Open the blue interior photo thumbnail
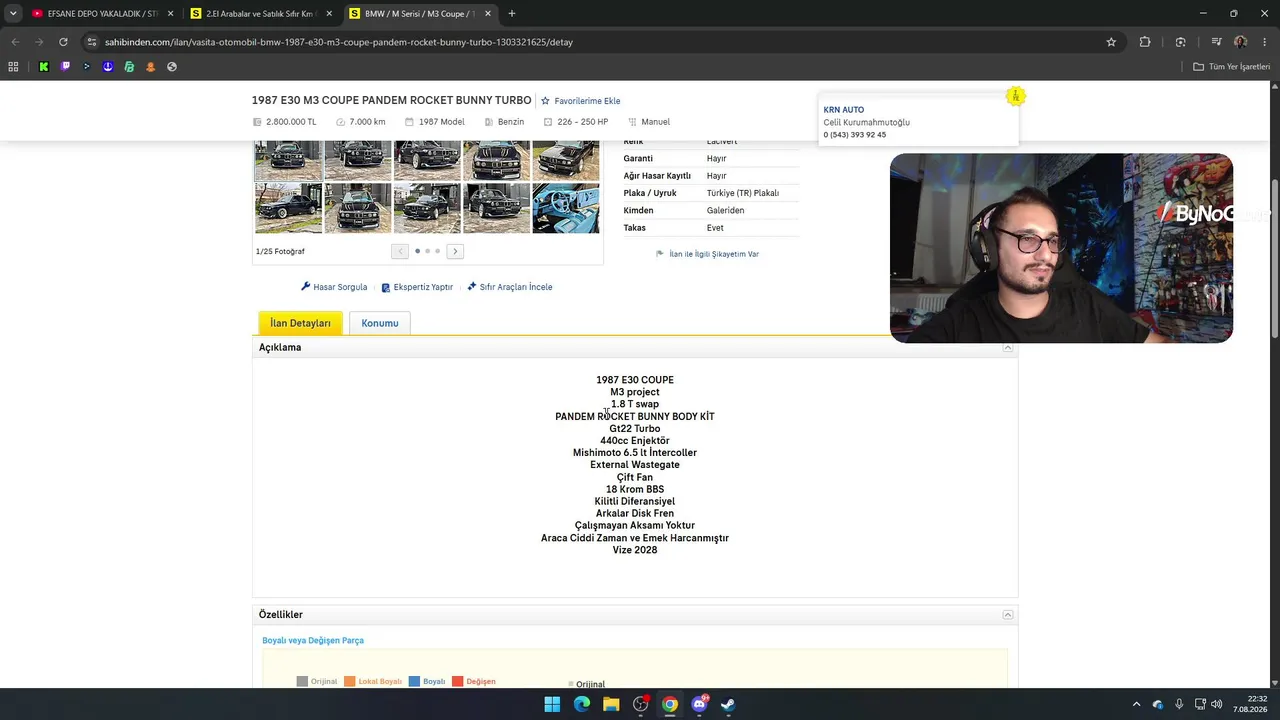The height and width of the screenshot is (720, 1280). pyautogui.click(x=566, y=208)
